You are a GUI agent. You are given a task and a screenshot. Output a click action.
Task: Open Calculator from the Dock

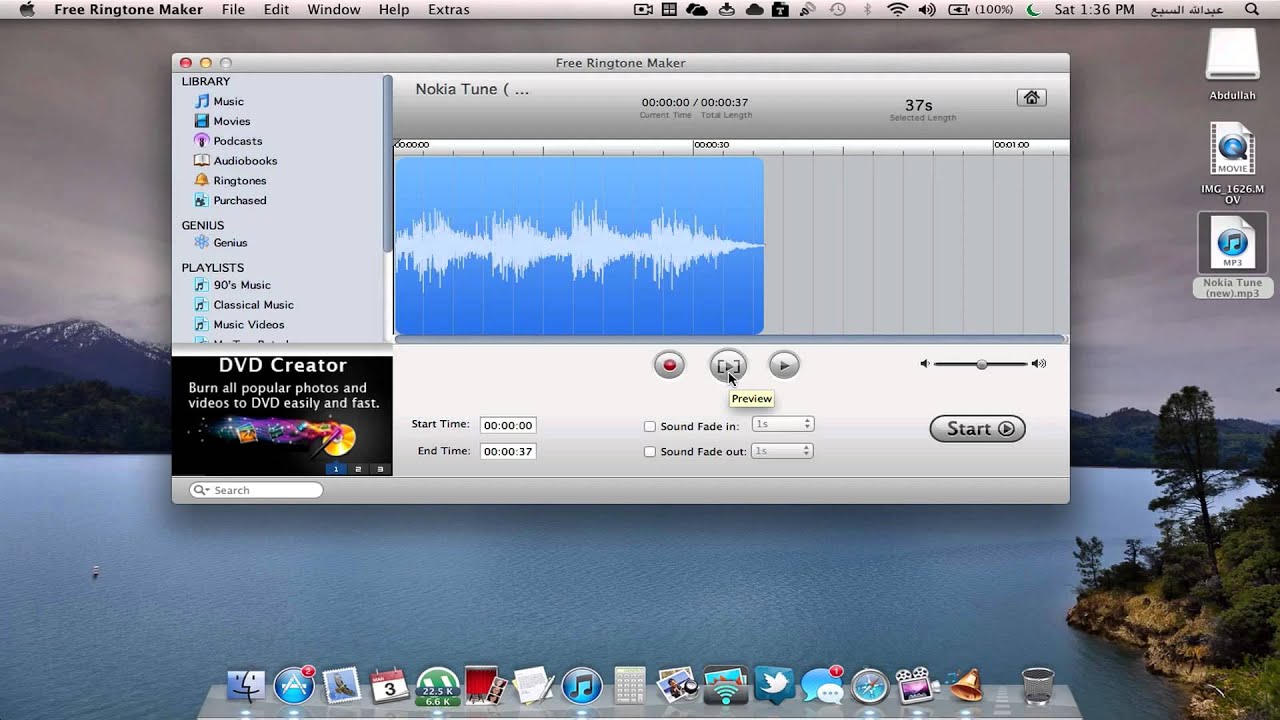(x=629, y=686)
